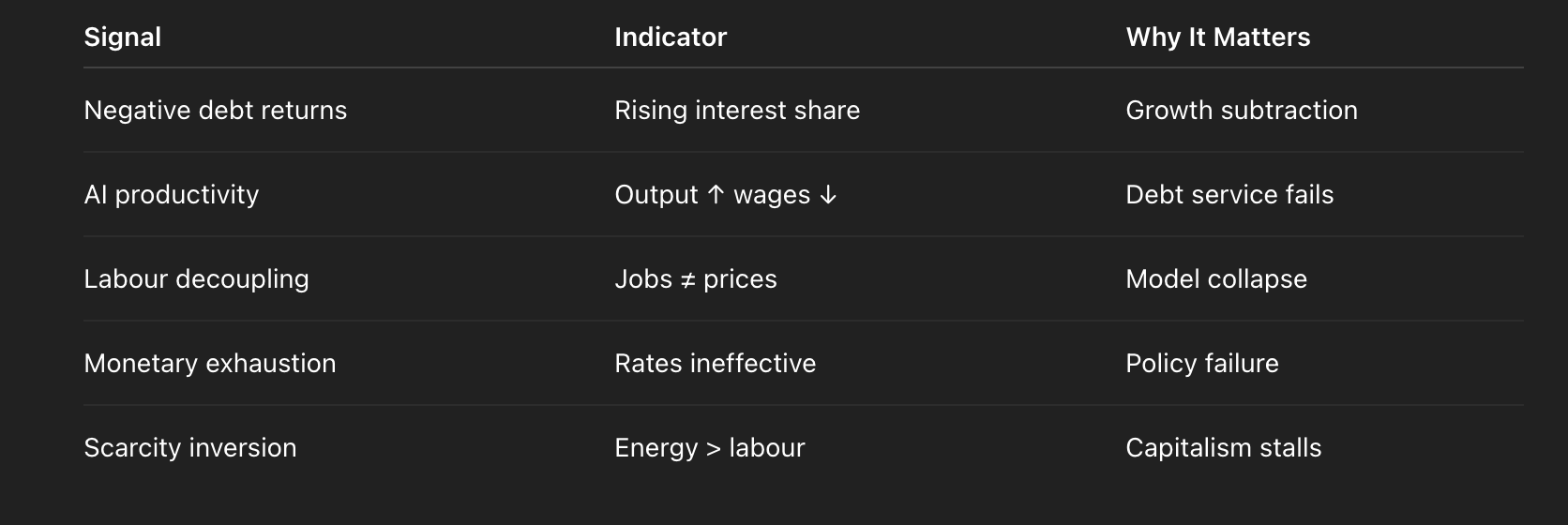Click the Signal column header
The image size is (1568, 525).
[x=122, y=37]
